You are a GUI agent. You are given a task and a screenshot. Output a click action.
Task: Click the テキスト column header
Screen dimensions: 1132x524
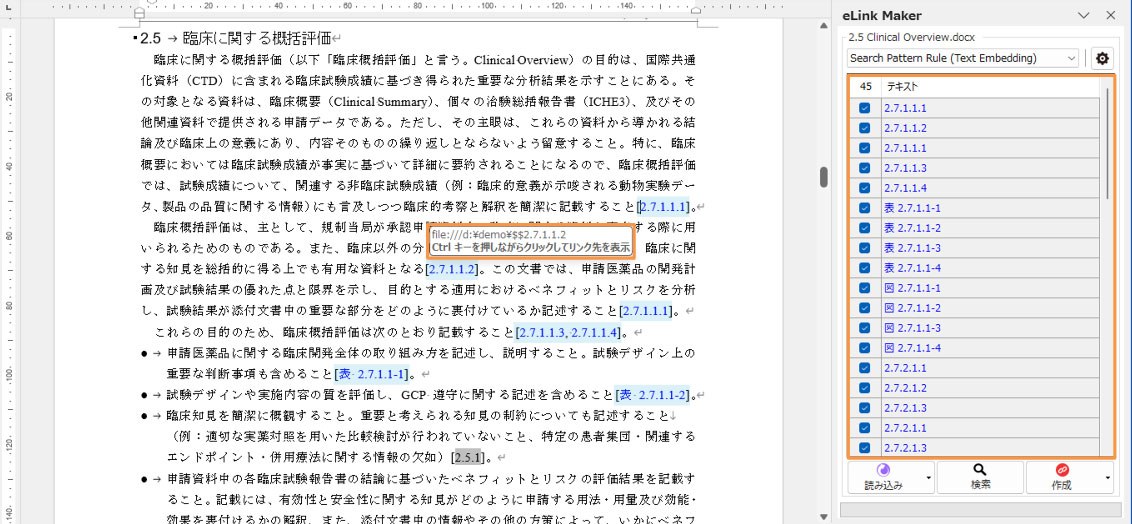pyautogui.click(x=990, y=87)
